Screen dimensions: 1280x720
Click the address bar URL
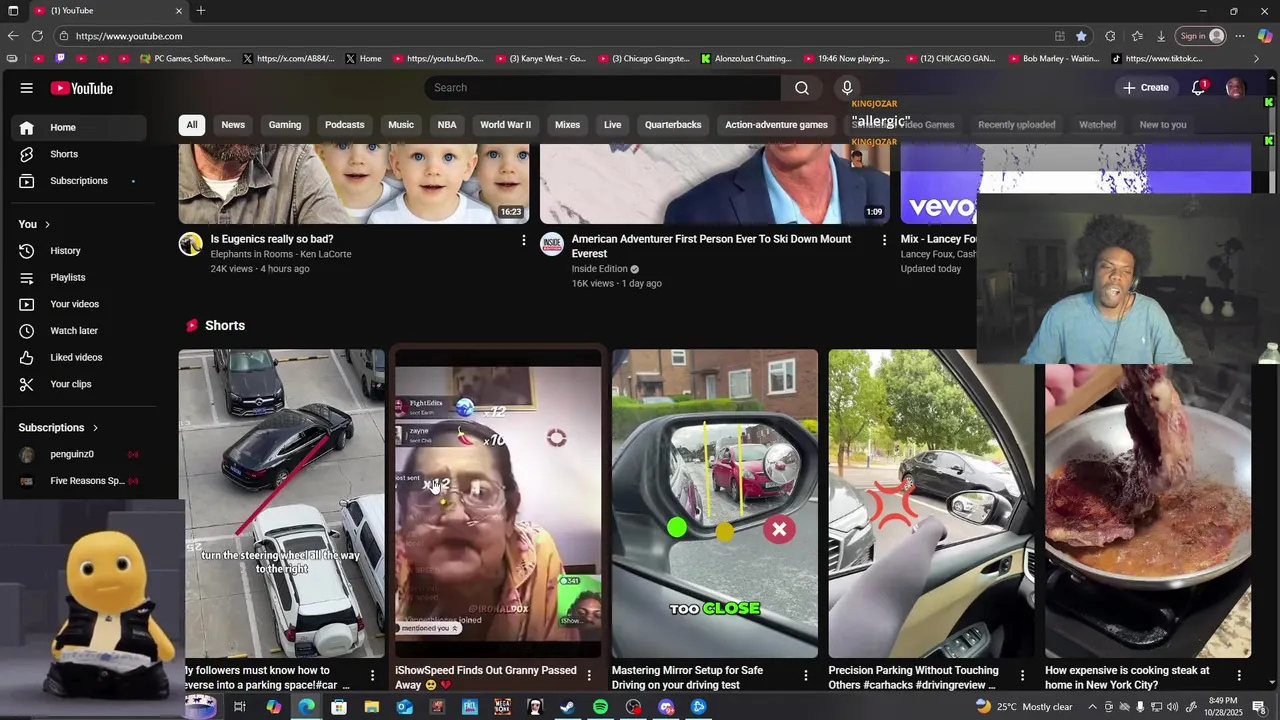[129, 36]
